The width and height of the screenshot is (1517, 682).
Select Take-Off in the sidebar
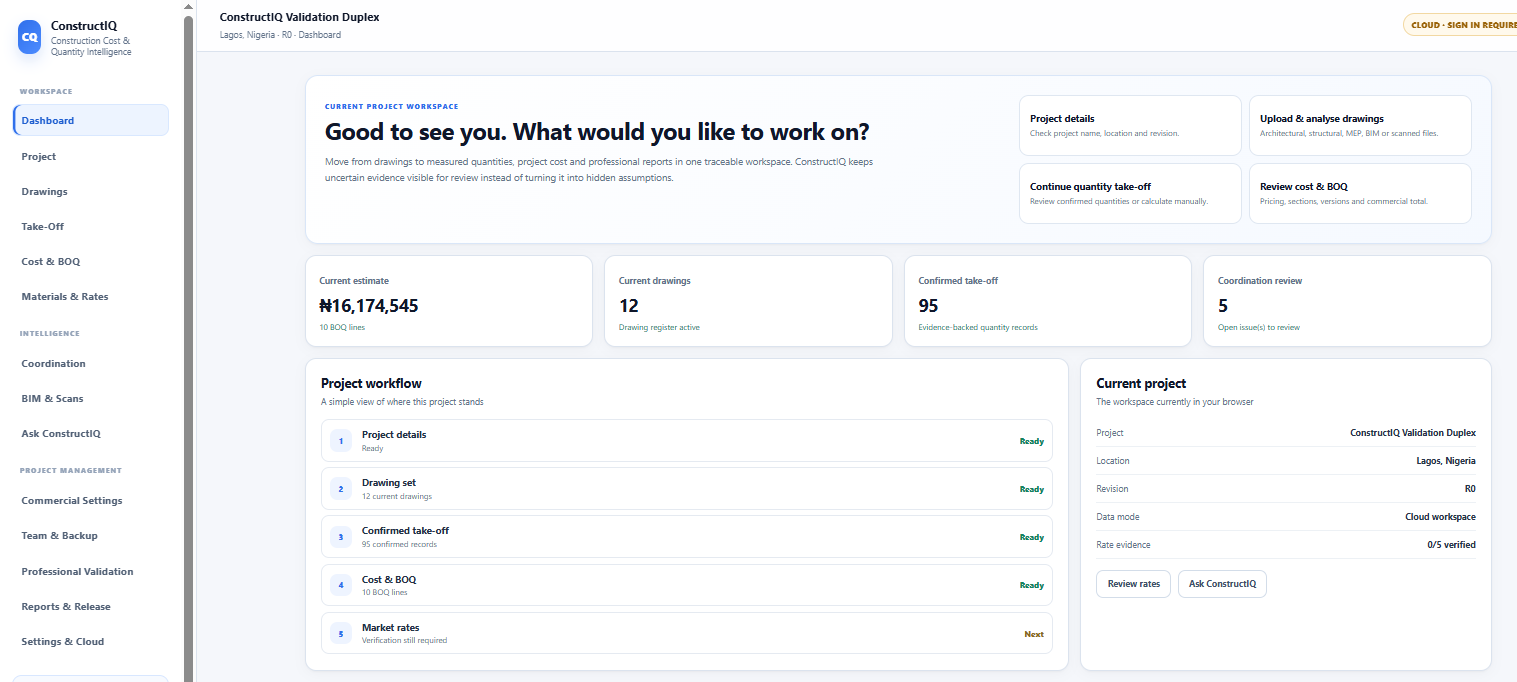pos(91,226)
